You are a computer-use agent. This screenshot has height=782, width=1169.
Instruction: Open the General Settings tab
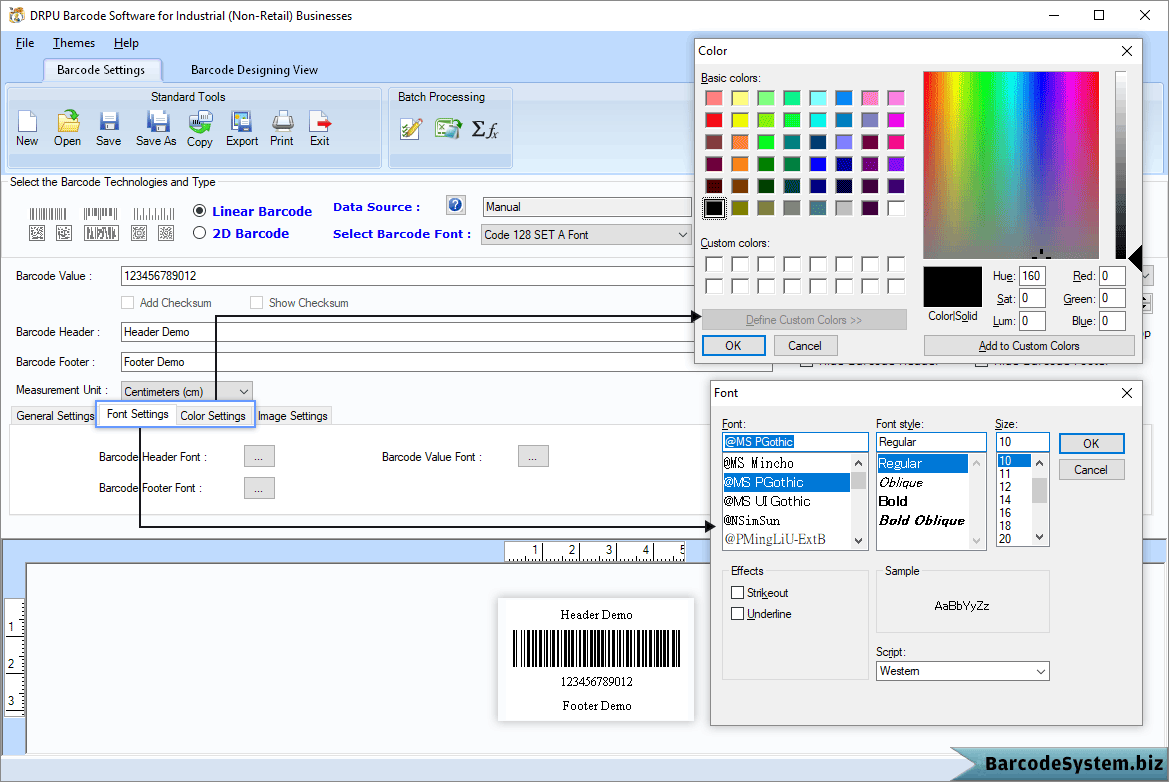point(55,416)
